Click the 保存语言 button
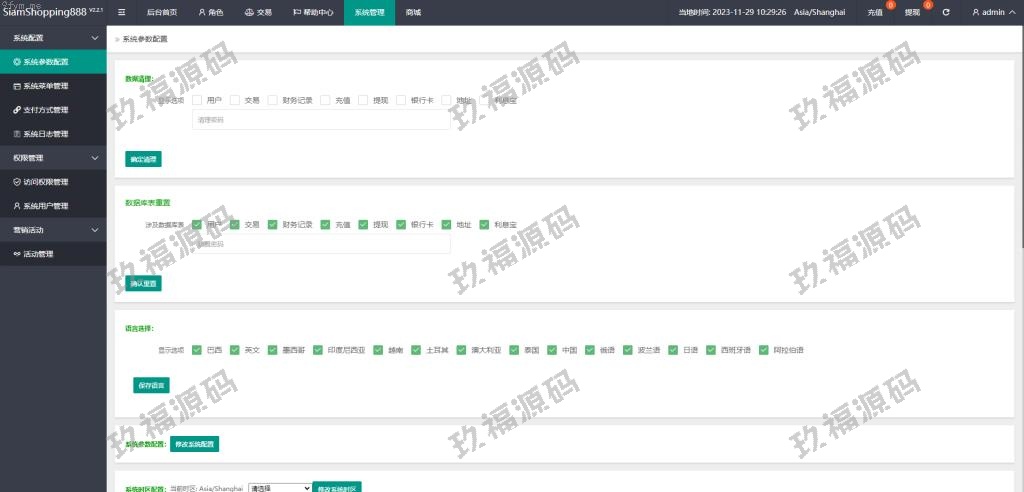 click(152, 385)
